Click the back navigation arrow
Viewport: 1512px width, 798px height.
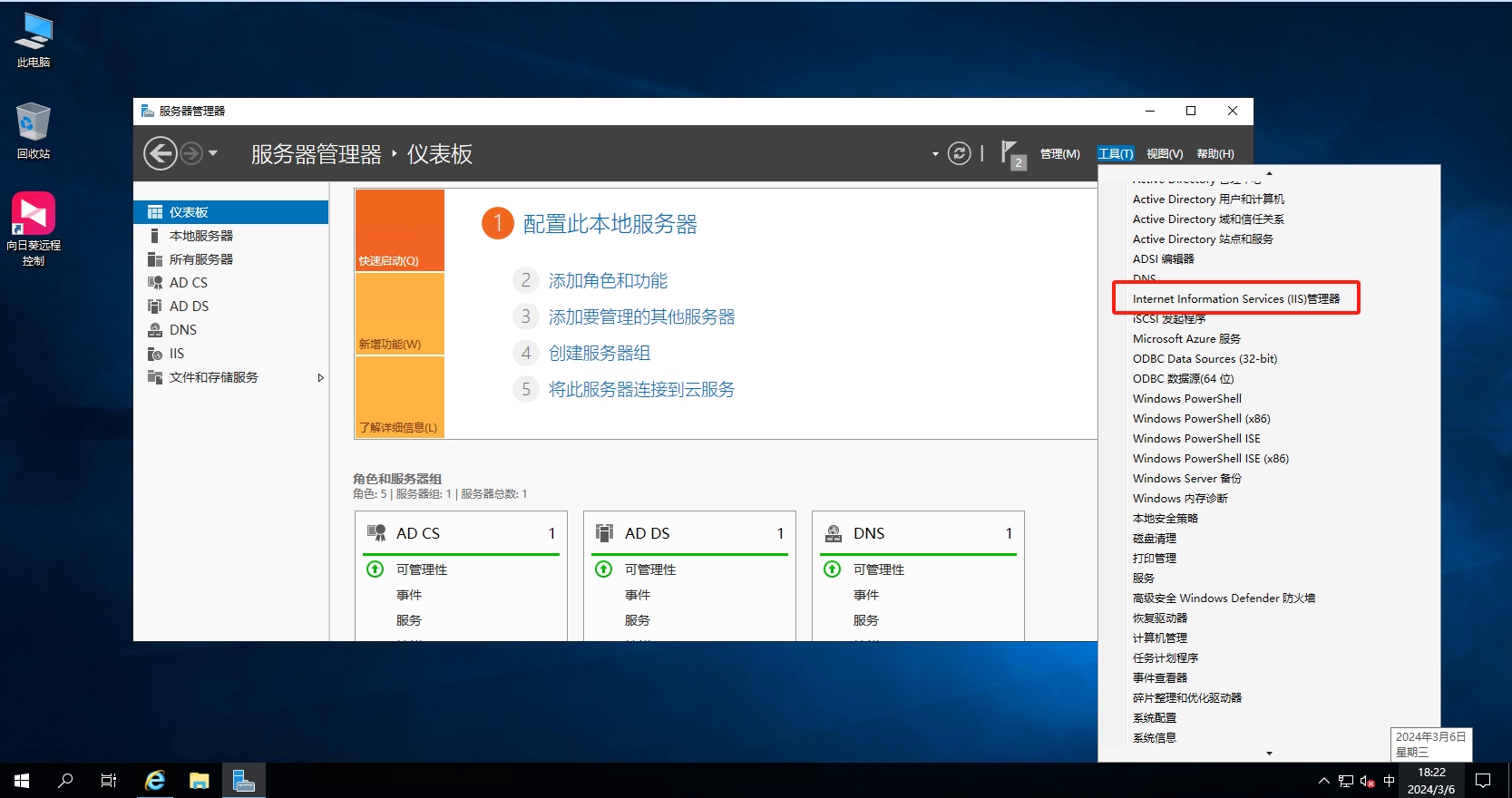tap(161, 153)
